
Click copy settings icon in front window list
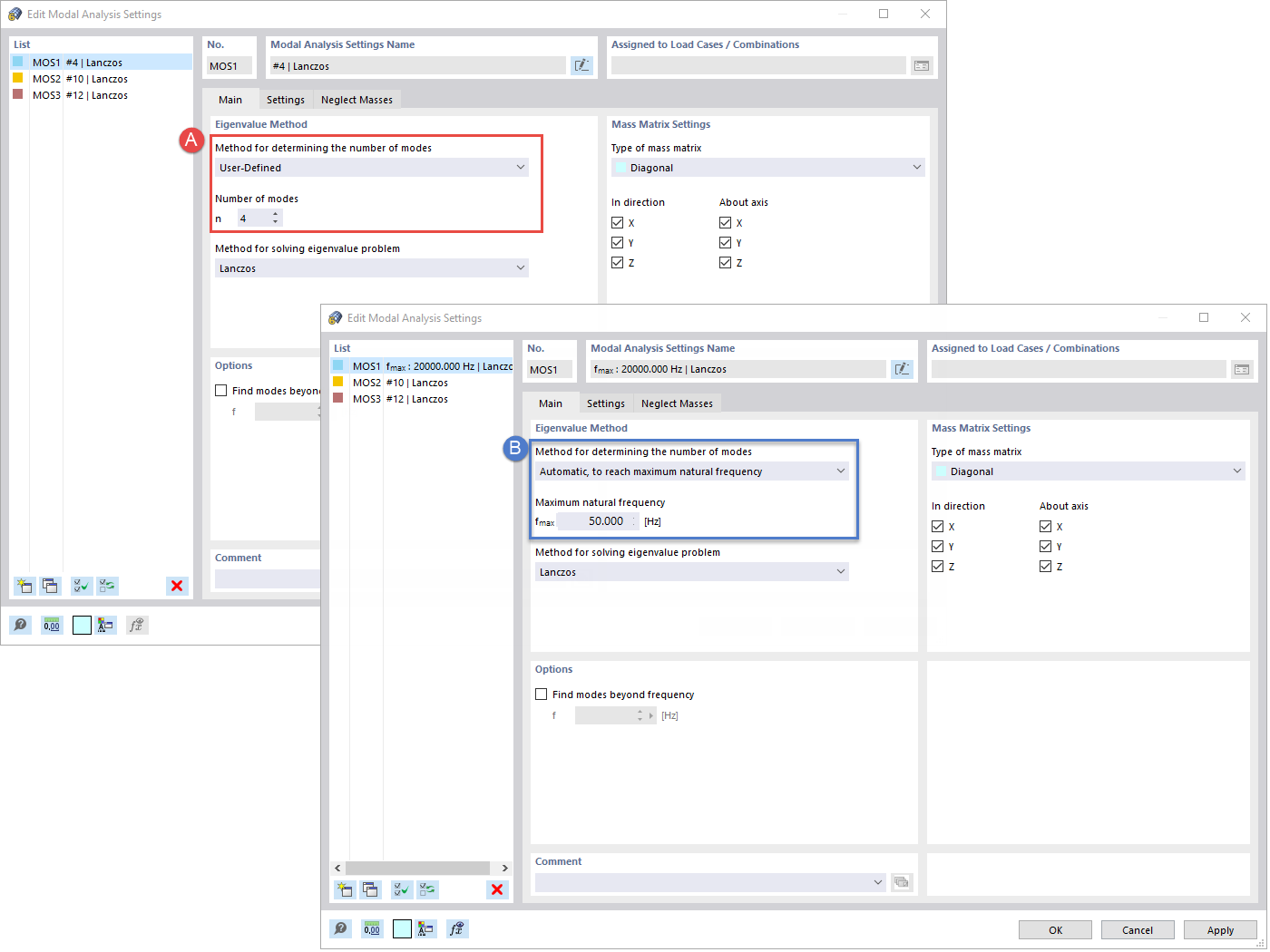pos(370,889)
